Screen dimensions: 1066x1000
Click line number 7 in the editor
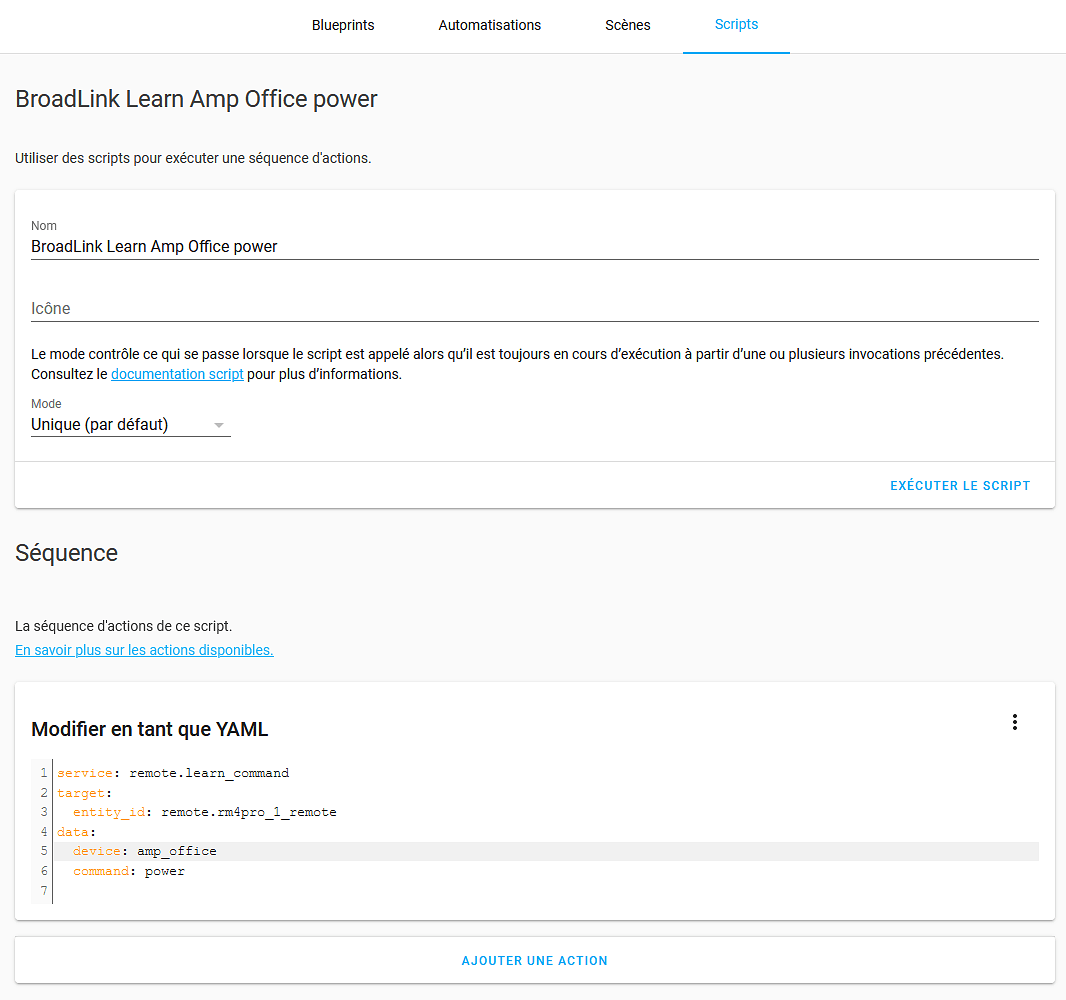coord(43,890)
